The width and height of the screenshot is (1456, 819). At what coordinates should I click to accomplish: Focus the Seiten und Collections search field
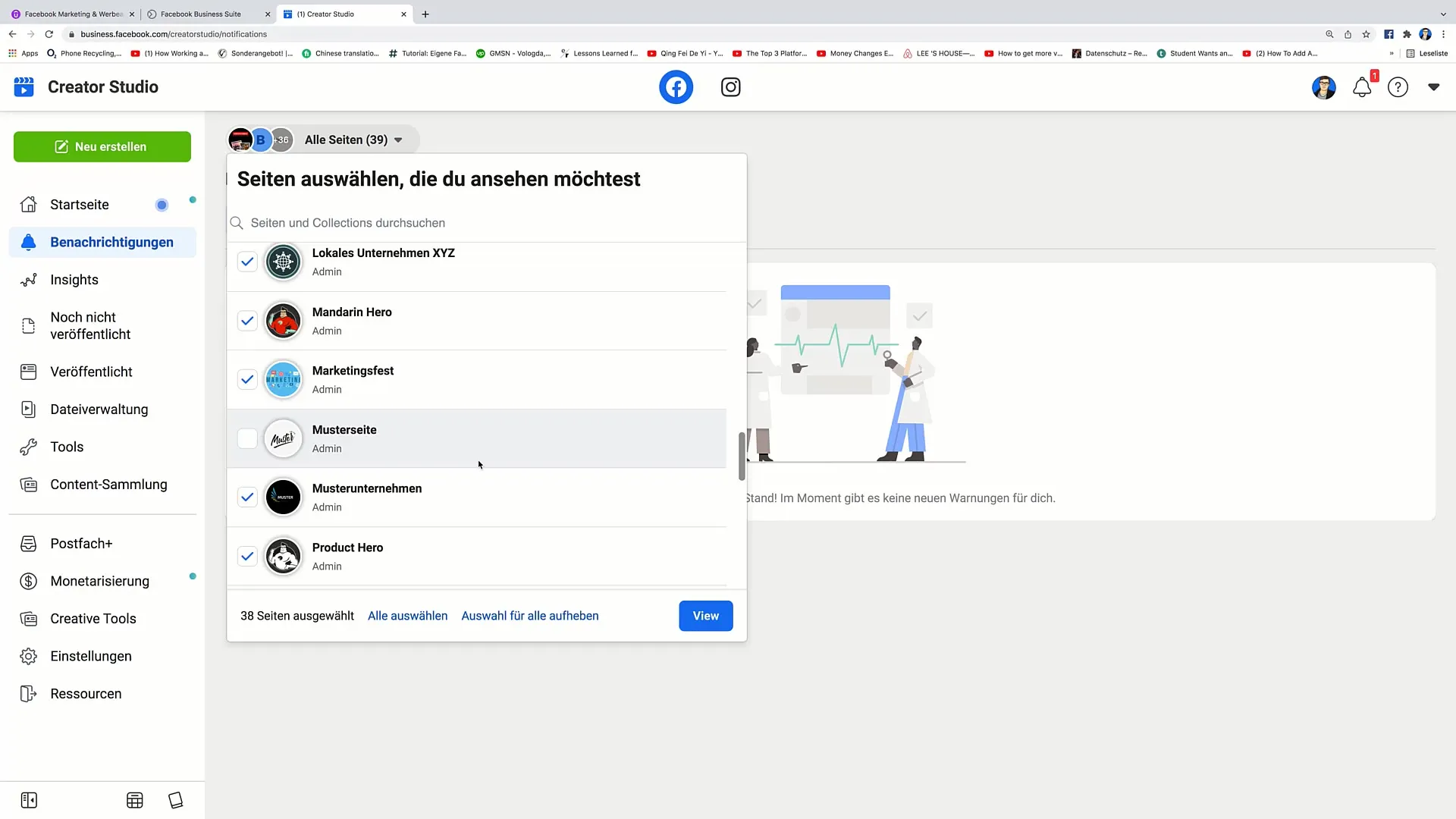click(x=487, y=223)
